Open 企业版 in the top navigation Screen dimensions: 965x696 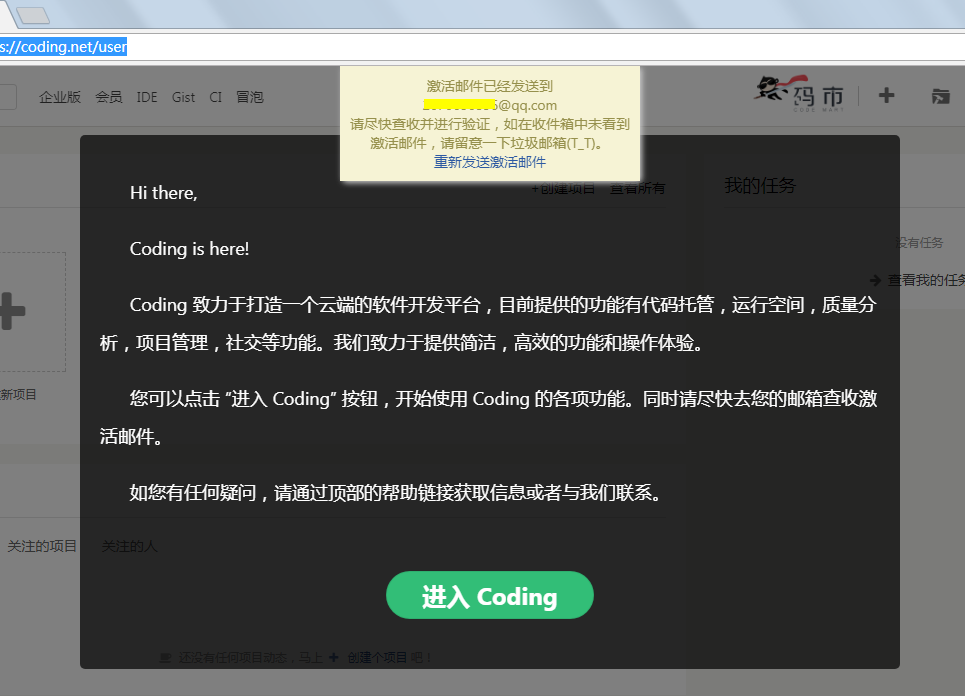click(x=59, y=97)
